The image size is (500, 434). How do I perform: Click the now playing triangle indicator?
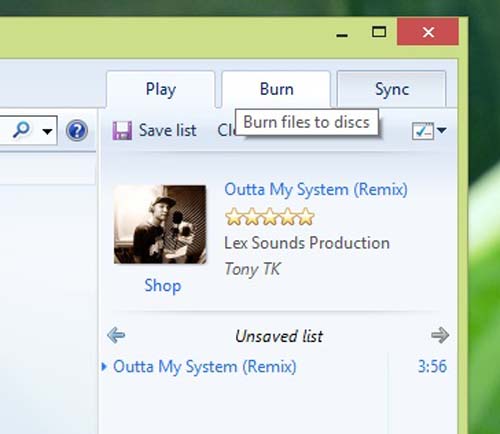[104, 367]
